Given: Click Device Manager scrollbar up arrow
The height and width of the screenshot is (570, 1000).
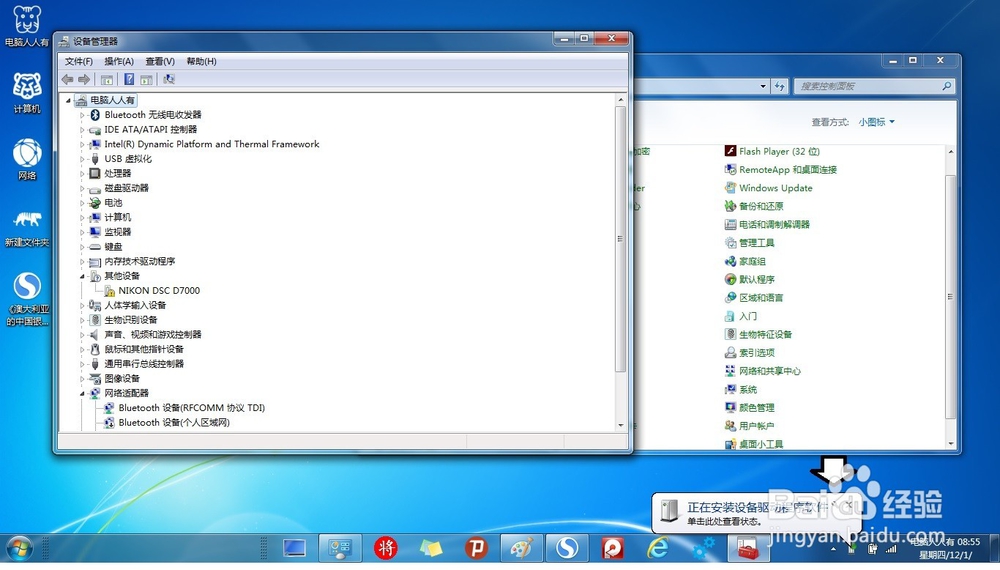Looking at the screenshot, I should [621, 100].
